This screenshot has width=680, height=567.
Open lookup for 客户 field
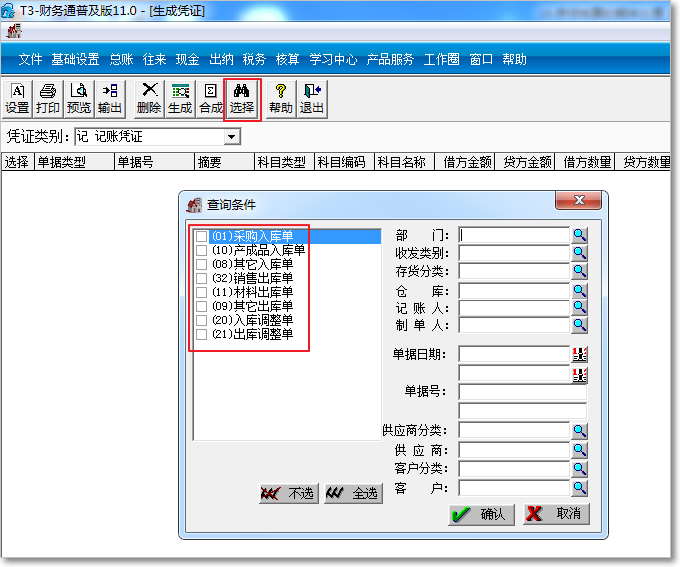tap(579, 488)
